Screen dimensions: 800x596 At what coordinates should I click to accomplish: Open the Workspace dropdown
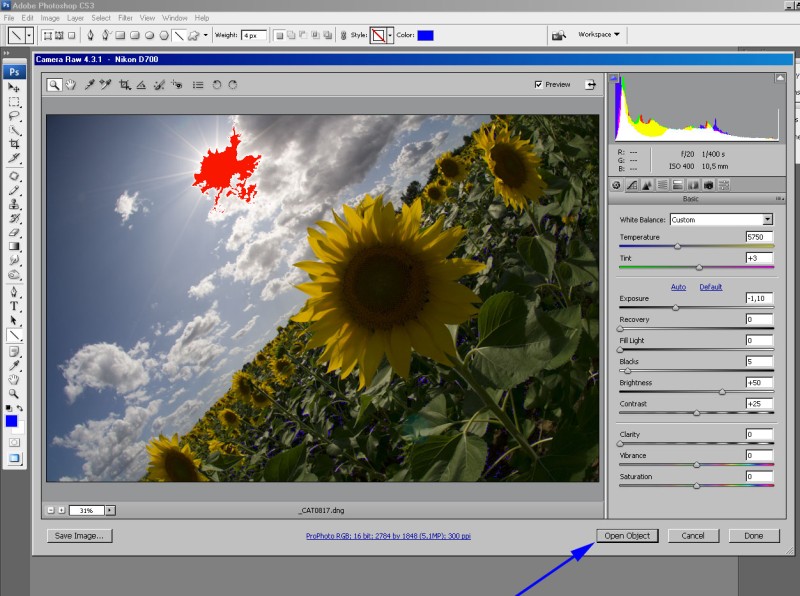click(598, 35)
